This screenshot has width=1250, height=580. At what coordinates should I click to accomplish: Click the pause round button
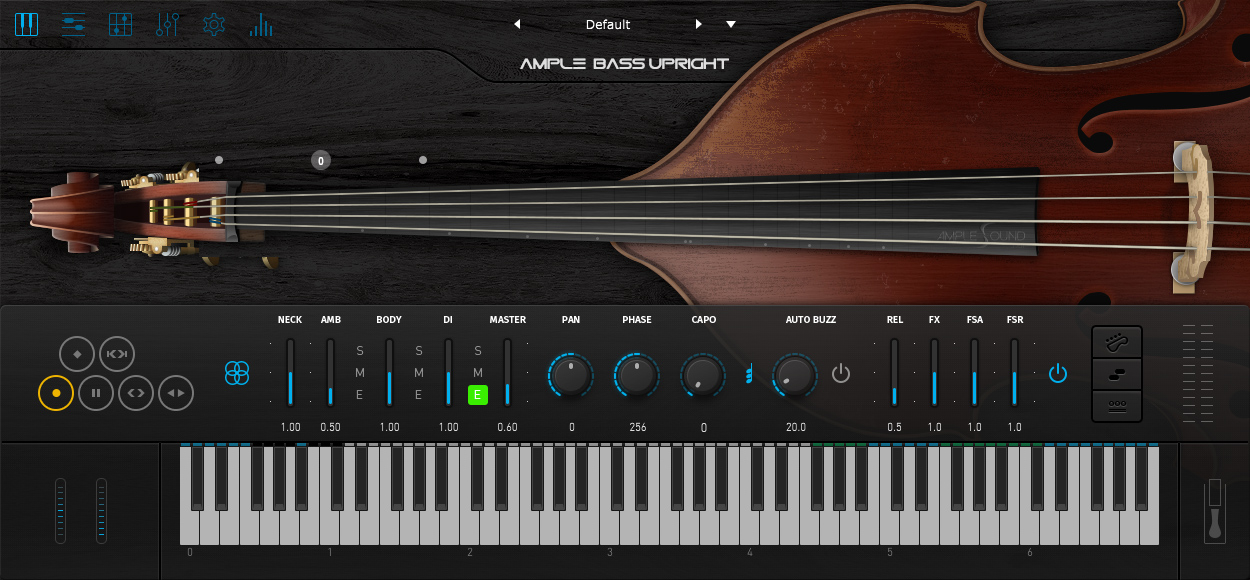(96, 393)
